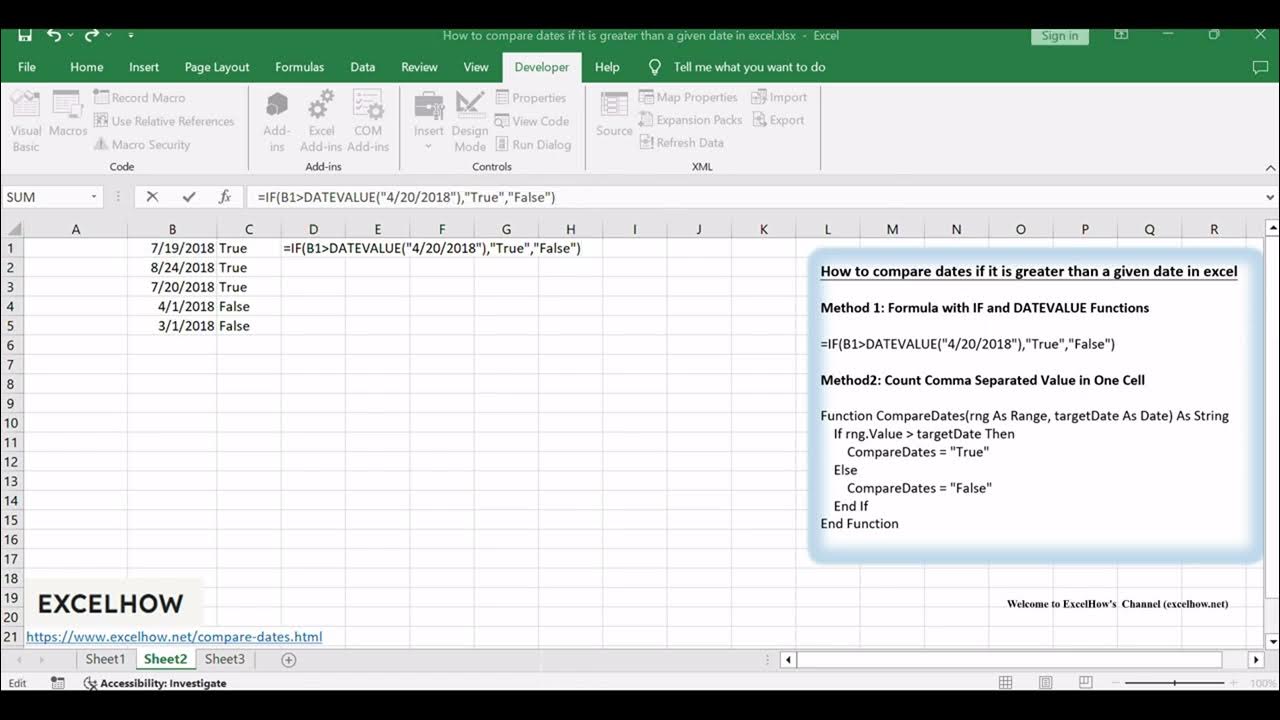Open the Visual Basic editor

[x=26, y=121]
